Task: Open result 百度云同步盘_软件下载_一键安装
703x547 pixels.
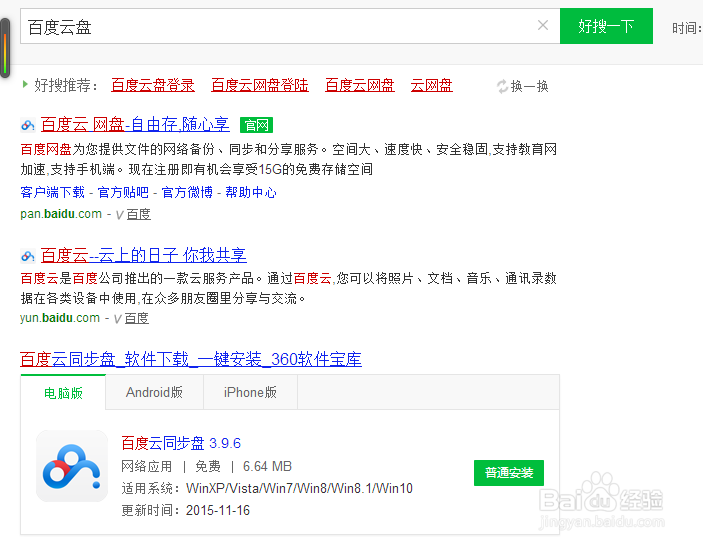Action: point(191,359)
